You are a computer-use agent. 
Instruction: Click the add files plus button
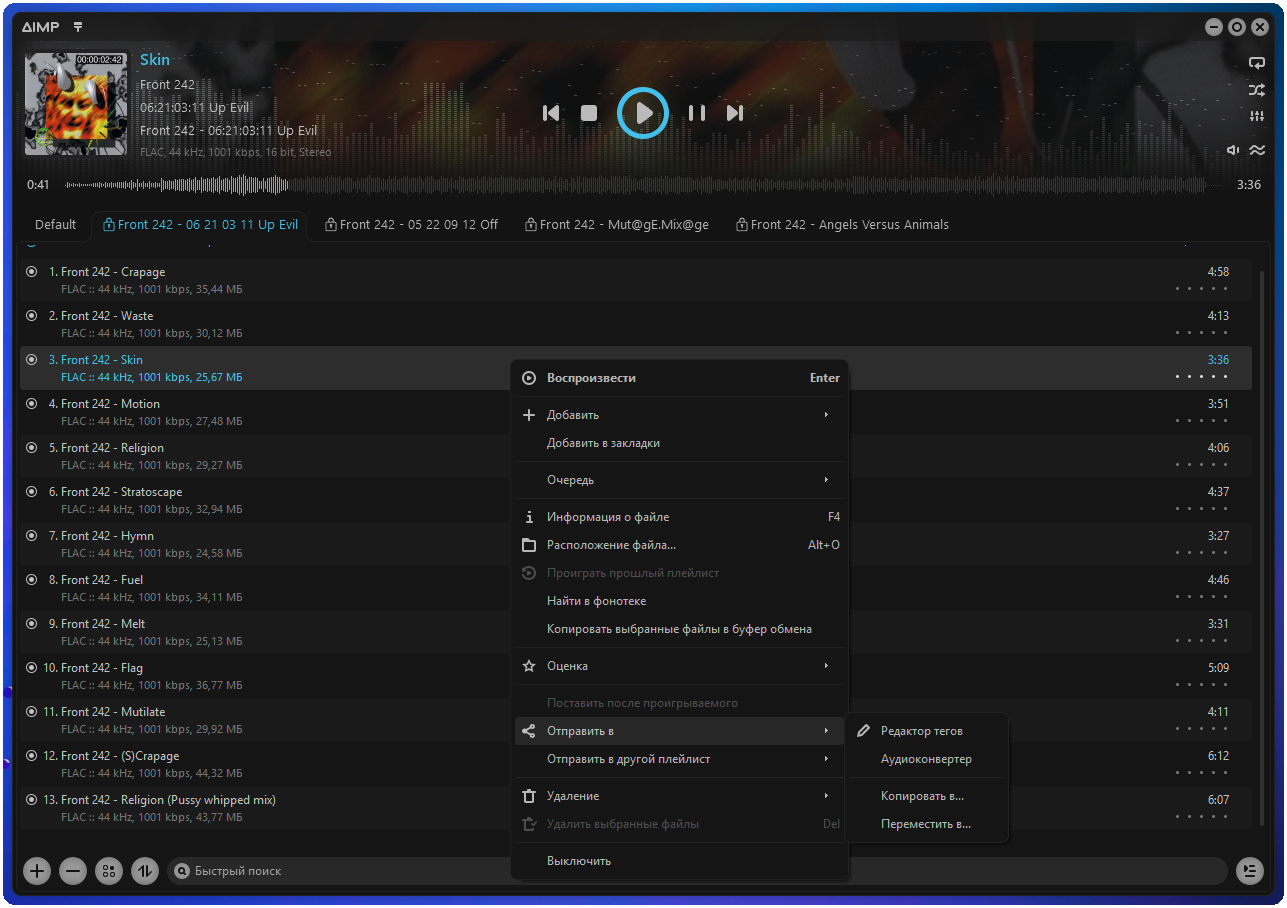37,871
